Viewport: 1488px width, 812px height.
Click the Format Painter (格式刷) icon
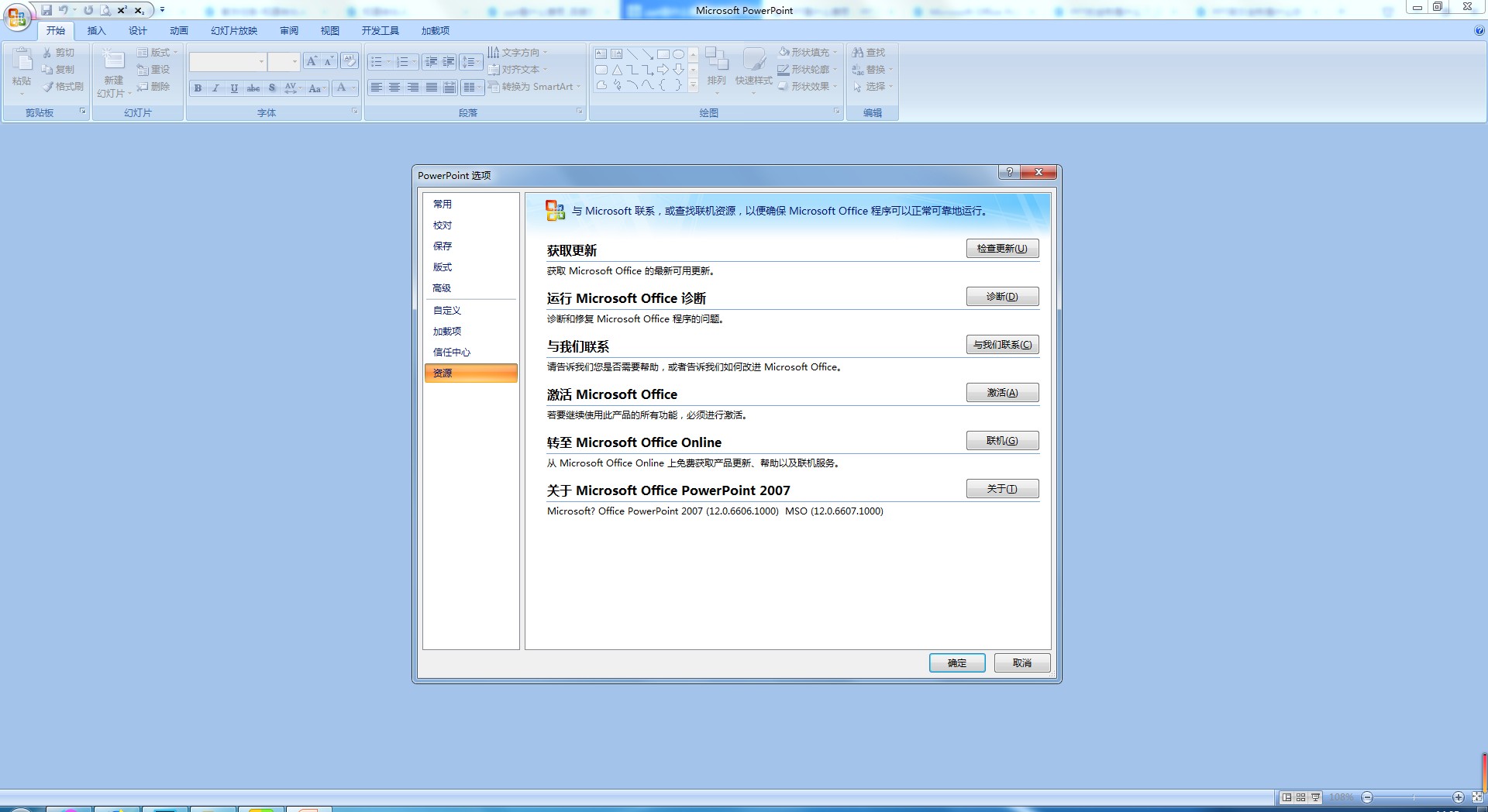click(x=48, y=87)
